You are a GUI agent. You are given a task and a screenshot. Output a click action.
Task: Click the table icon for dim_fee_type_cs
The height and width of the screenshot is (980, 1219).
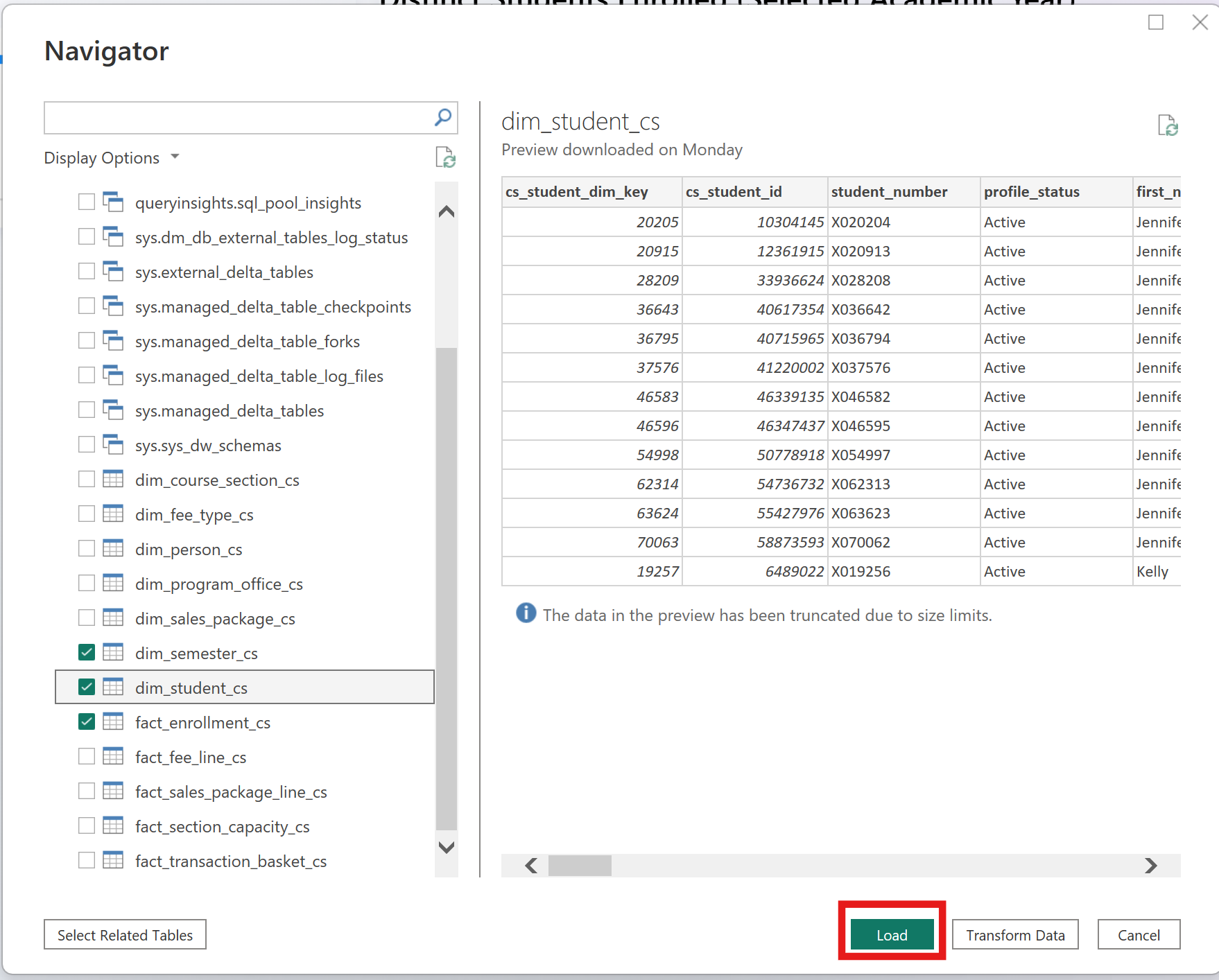[x=113, y=514]
